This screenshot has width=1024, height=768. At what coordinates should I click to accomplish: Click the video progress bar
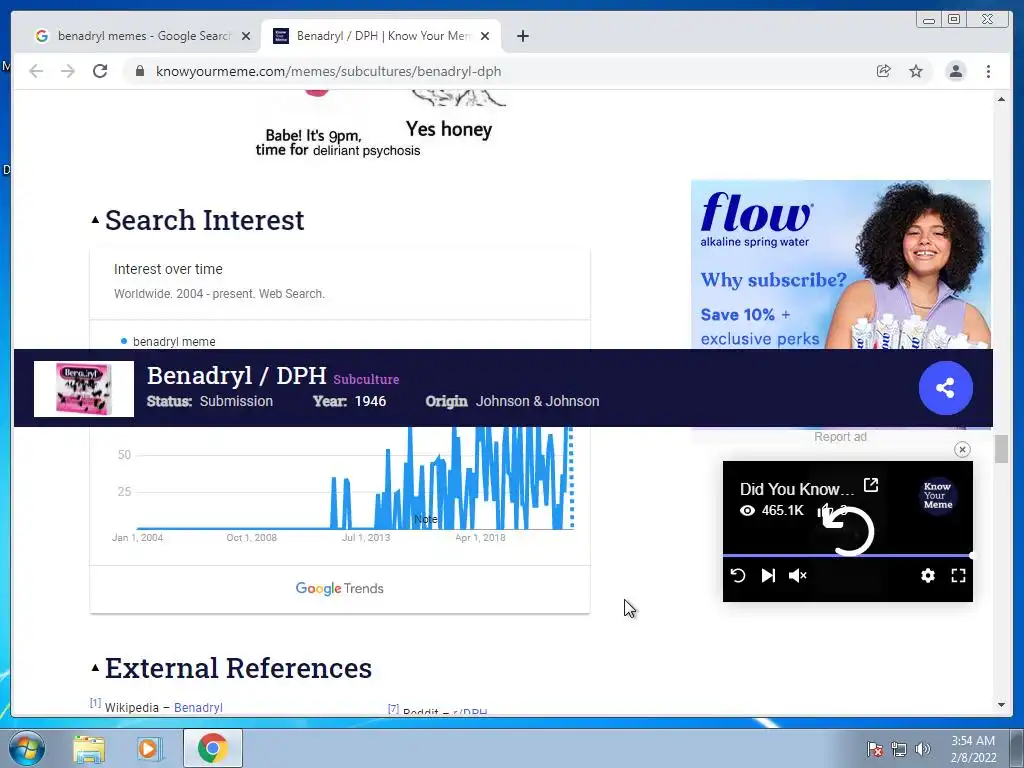click(848, 555)
